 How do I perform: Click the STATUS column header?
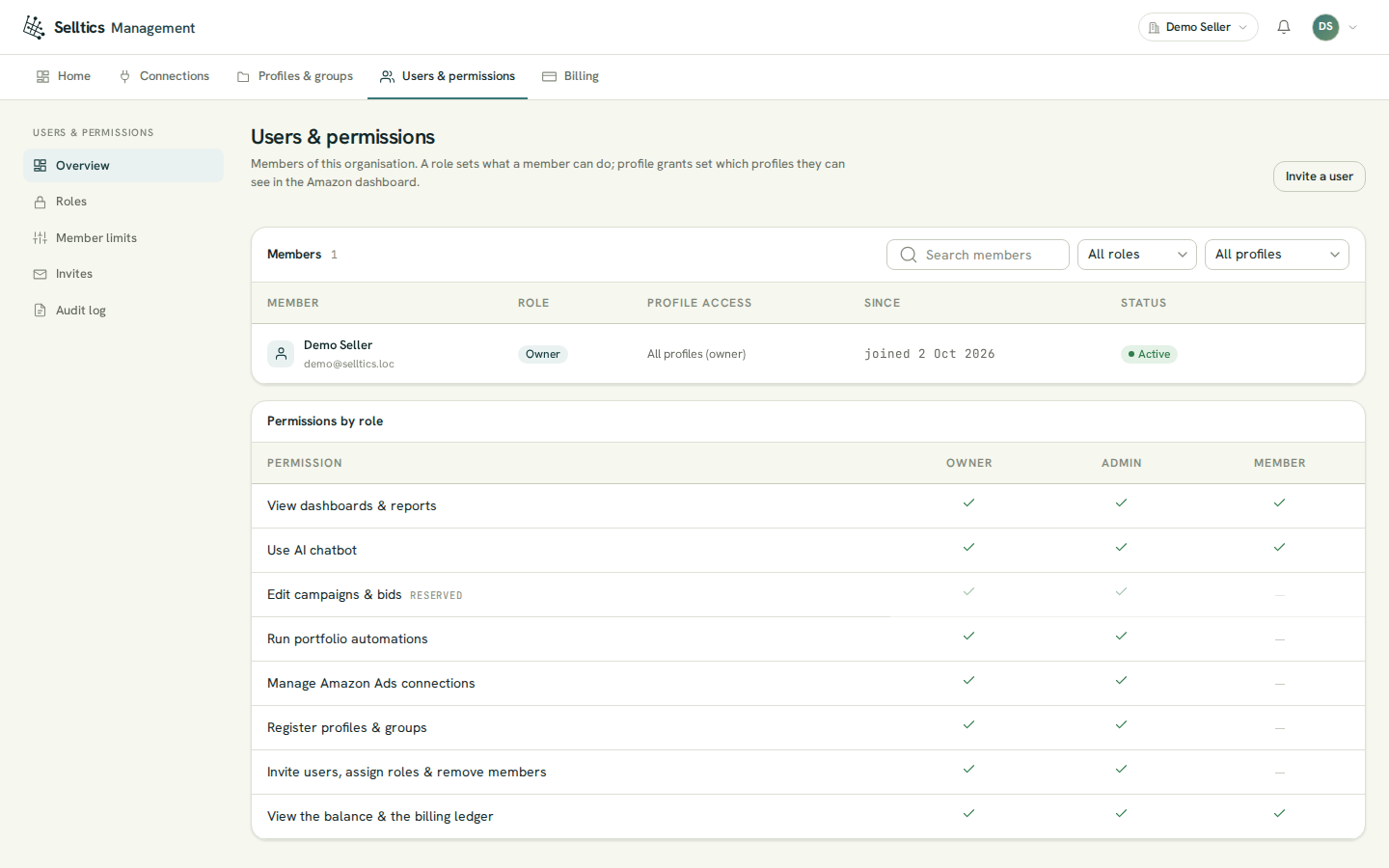click(1144, 303)
